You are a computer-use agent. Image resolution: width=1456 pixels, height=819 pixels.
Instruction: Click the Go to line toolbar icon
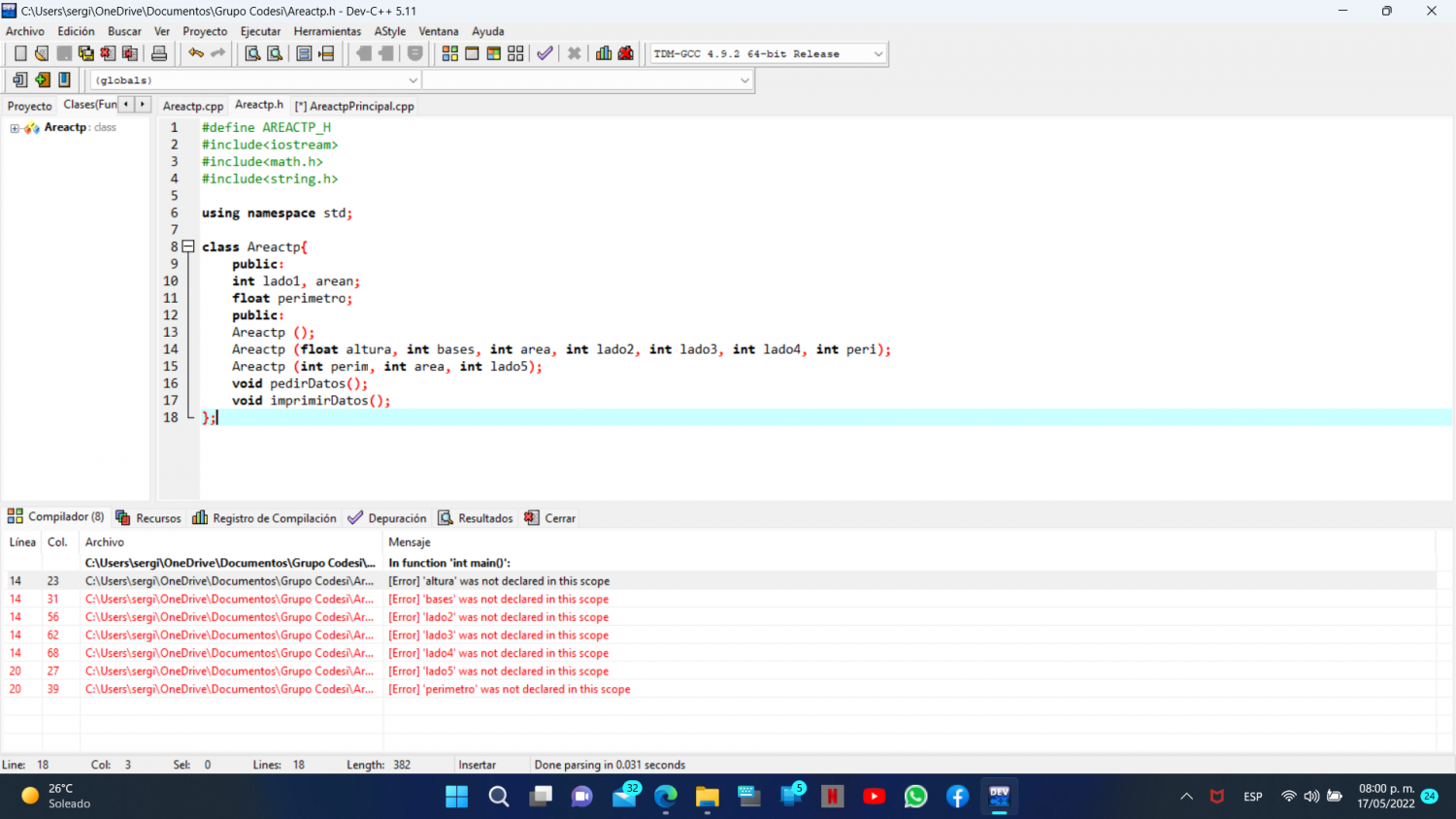326,53
